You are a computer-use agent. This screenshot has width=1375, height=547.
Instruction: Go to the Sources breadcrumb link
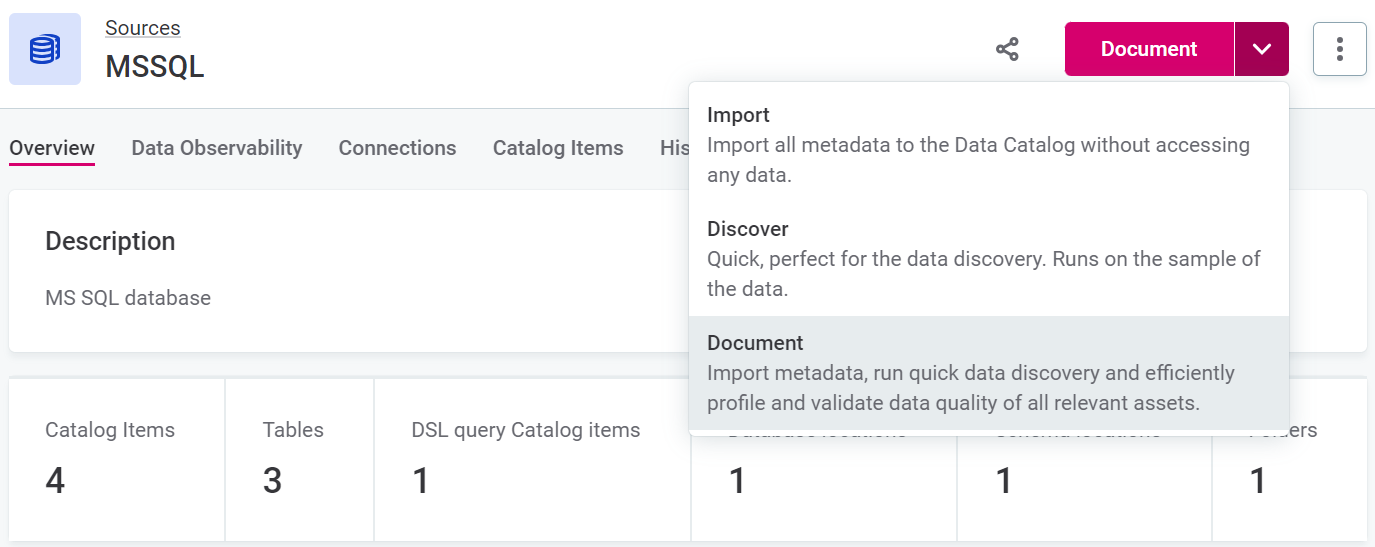point(143,28)
